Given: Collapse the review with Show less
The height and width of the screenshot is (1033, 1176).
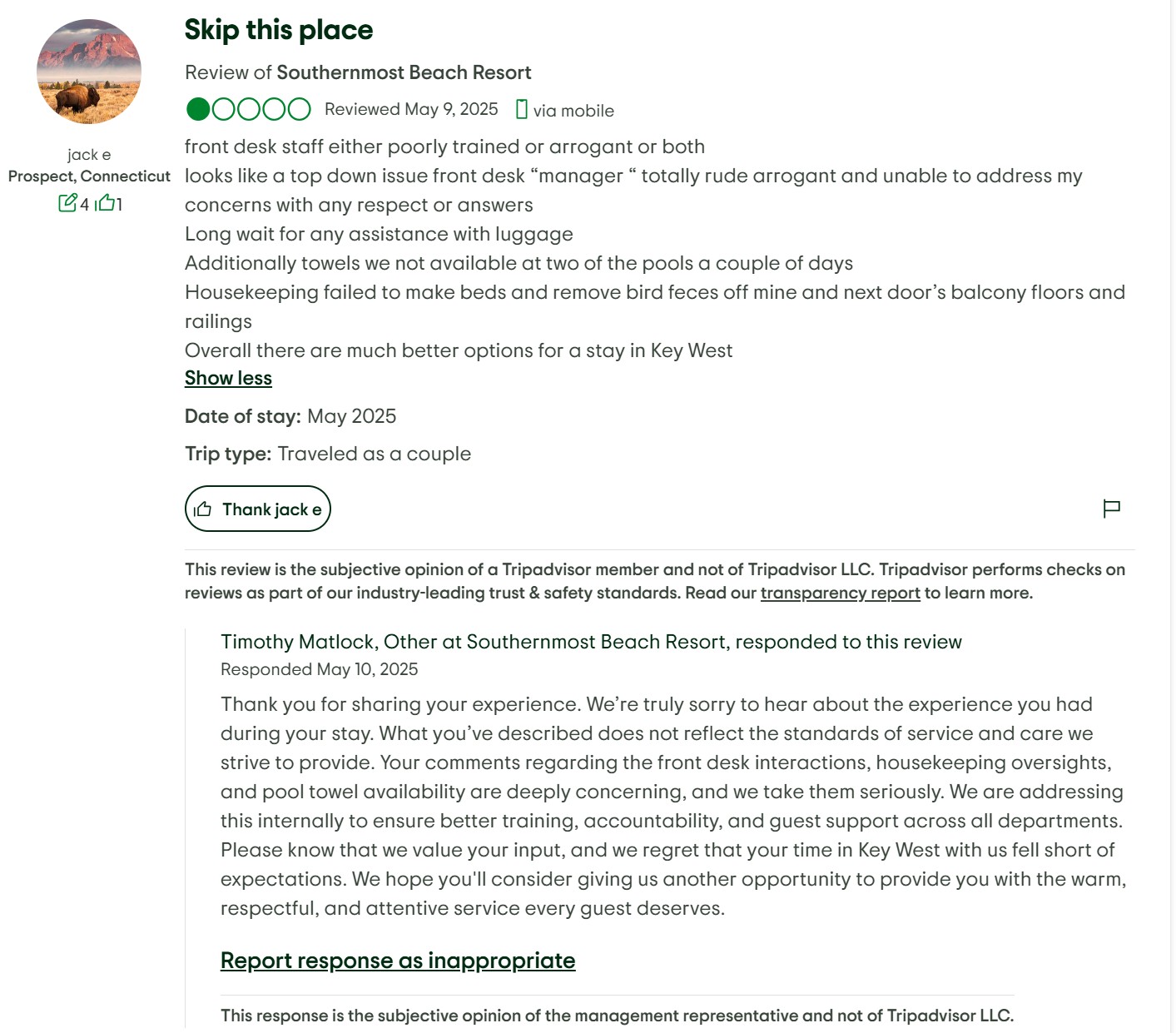Looking at the screenshot, I should (x=228, y=378).
